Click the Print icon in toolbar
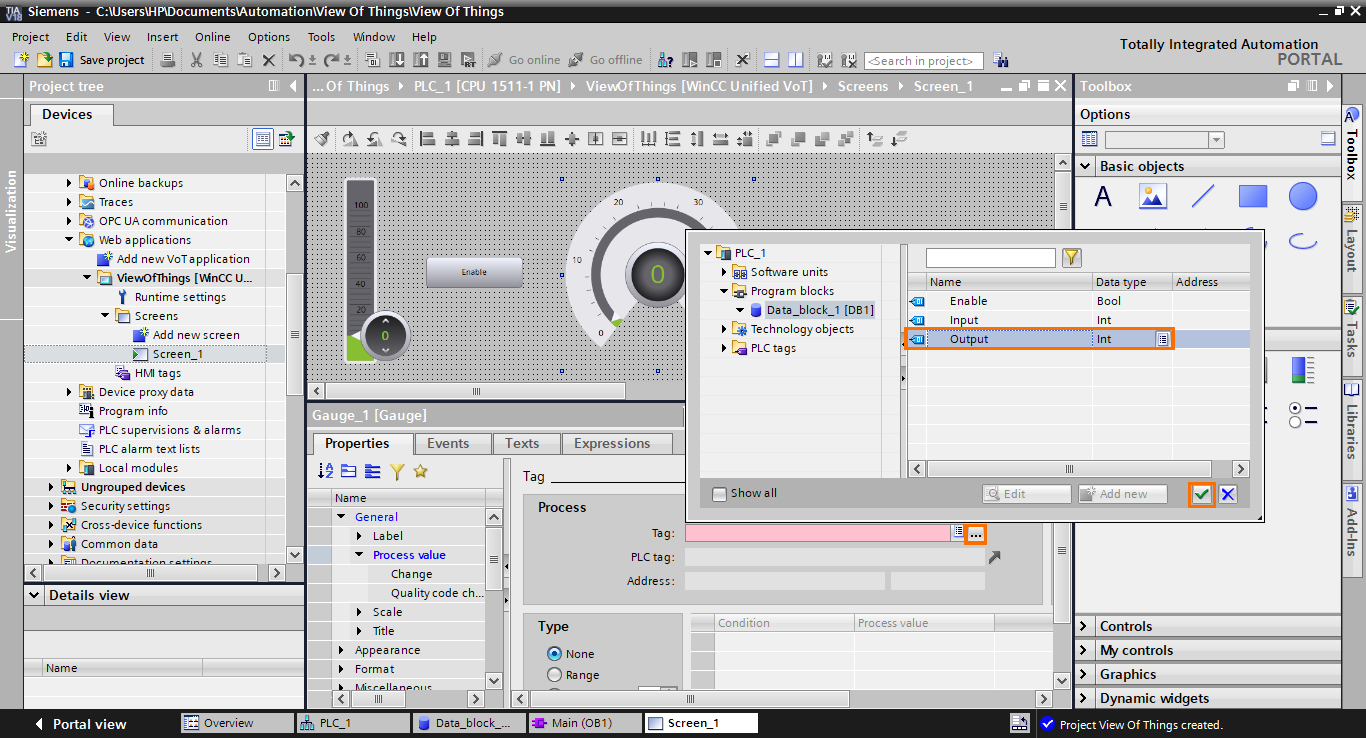Image resolution: width=1366 pixels, height=738 pixels. point(167,60)
